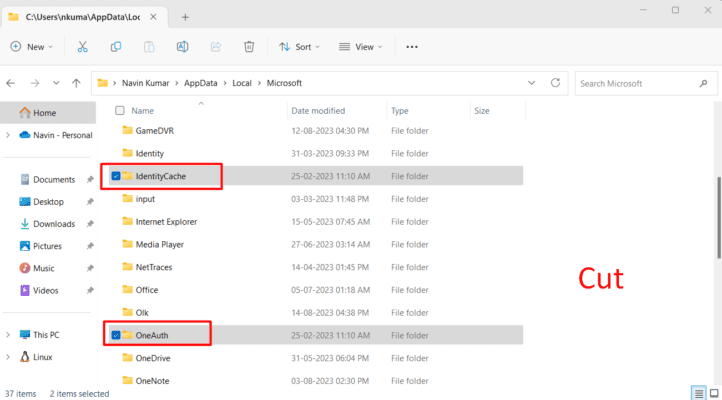Viewport: 722px width, 400px height.
Task: Click Navin Kumar breadcrumb segment
Action: coord(145,83)
